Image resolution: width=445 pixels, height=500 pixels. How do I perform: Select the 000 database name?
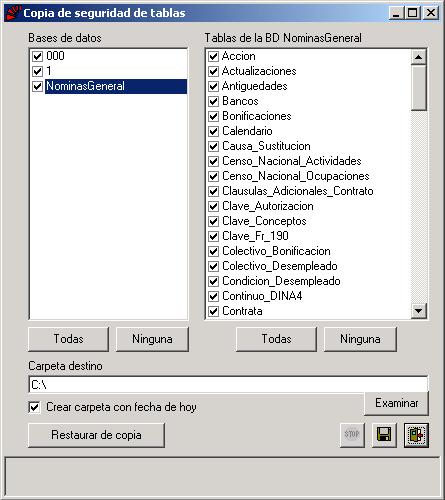click(x=55, y=56)
